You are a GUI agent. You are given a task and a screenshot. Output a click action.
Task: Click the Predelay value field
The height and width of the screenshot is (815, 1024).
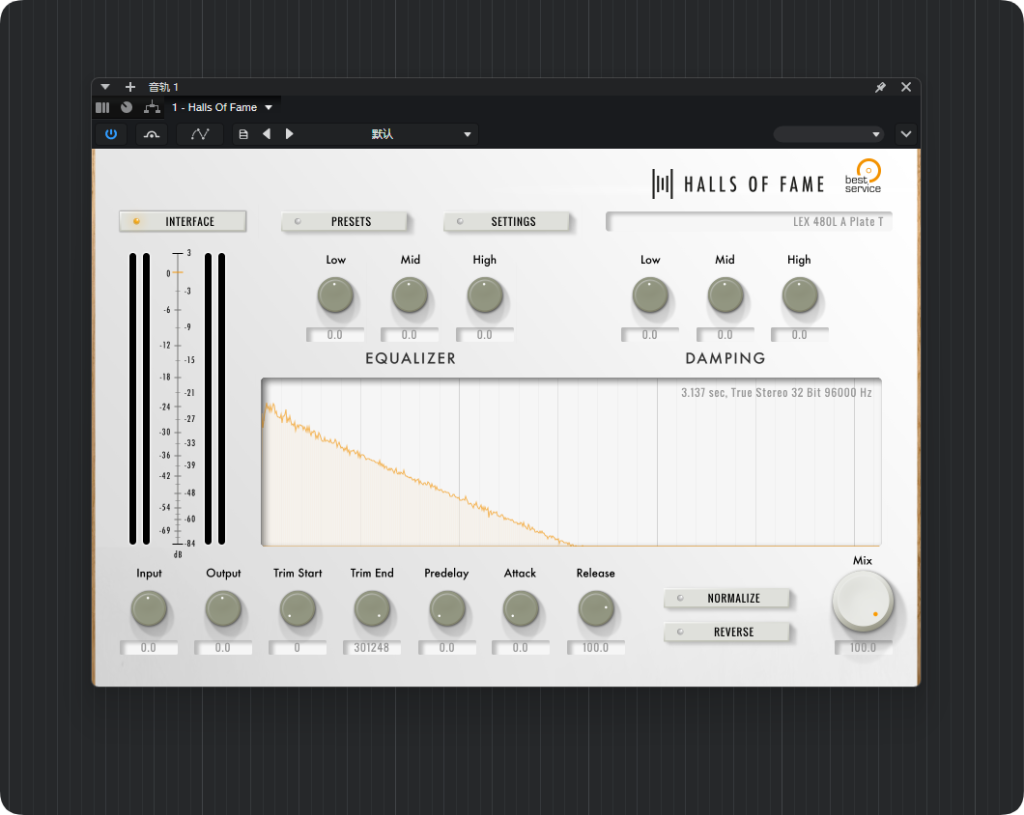click(447, 648)
